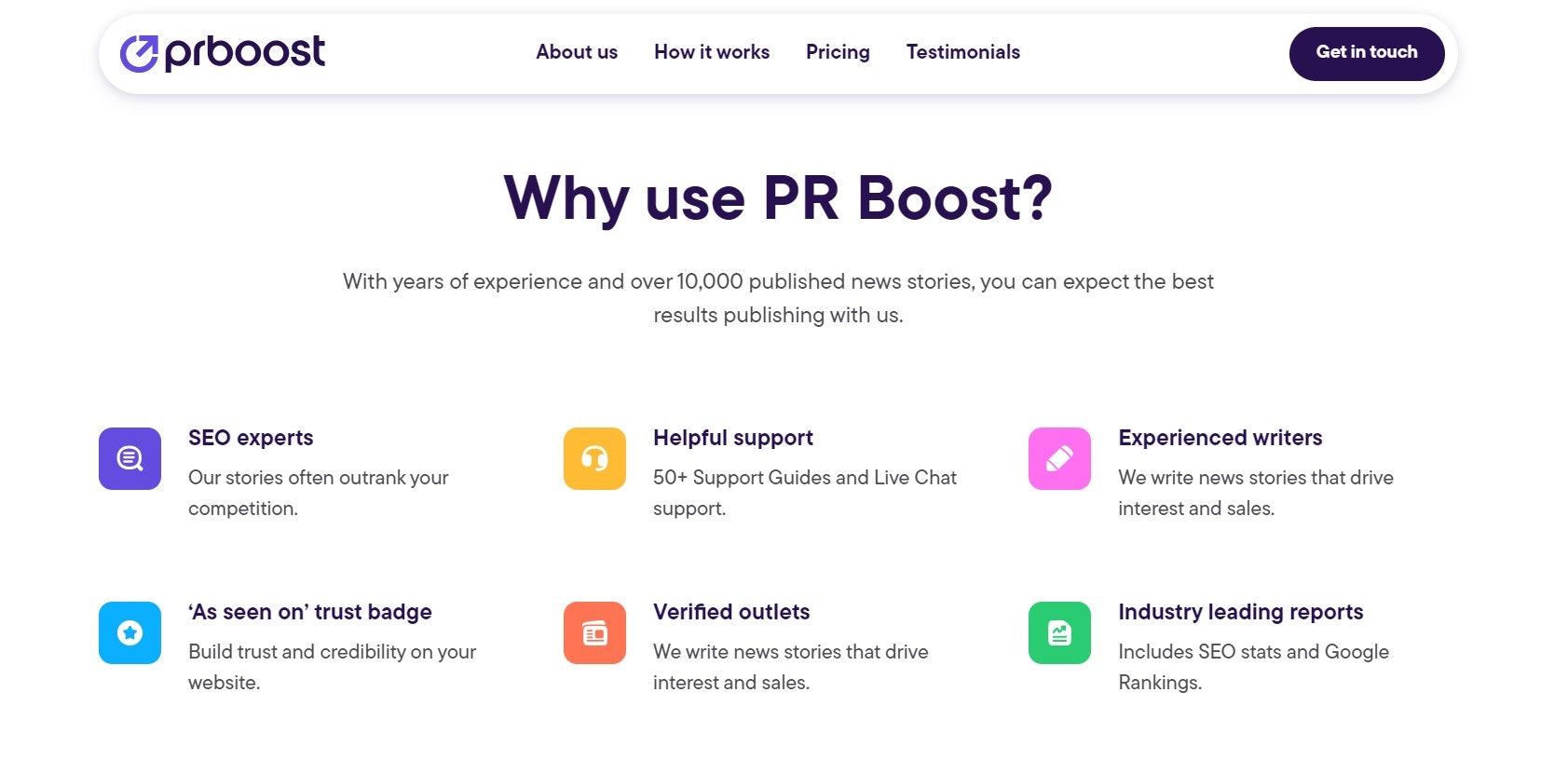Click the Get in touch button

1367,53
